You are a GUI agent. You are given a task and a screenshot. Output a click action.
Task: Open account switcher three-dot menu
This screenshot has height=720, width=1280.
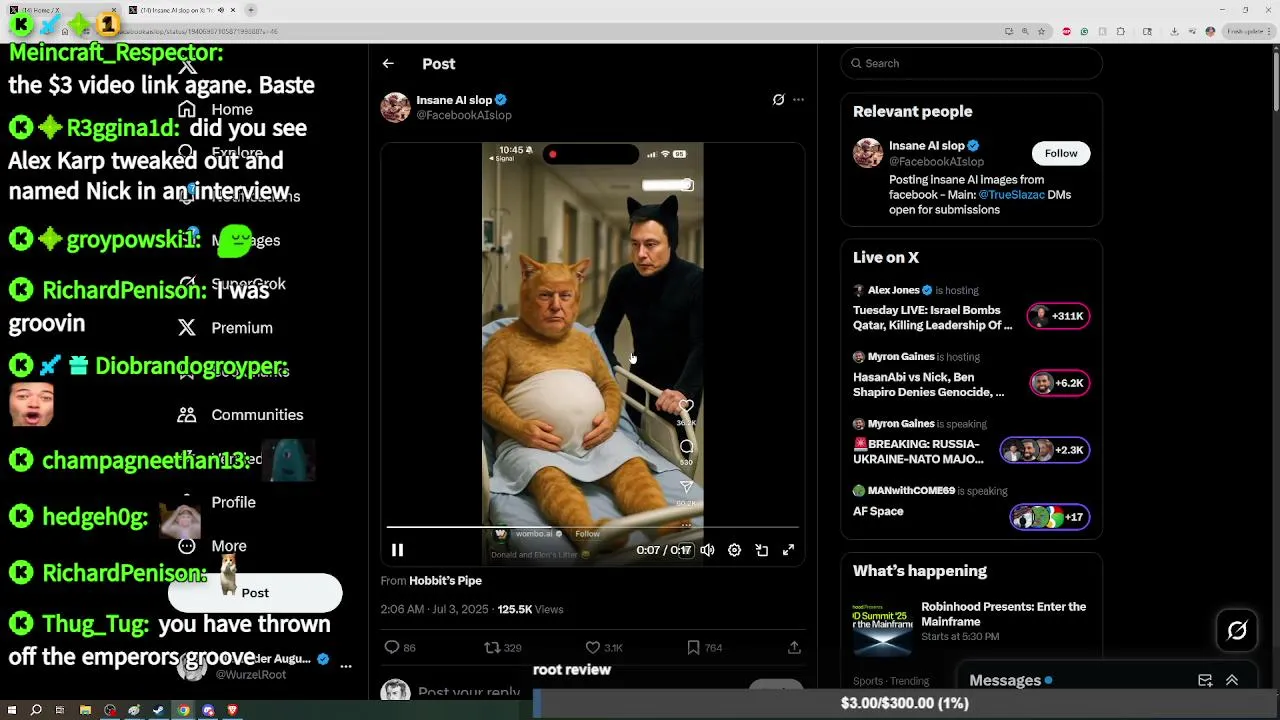346,666
